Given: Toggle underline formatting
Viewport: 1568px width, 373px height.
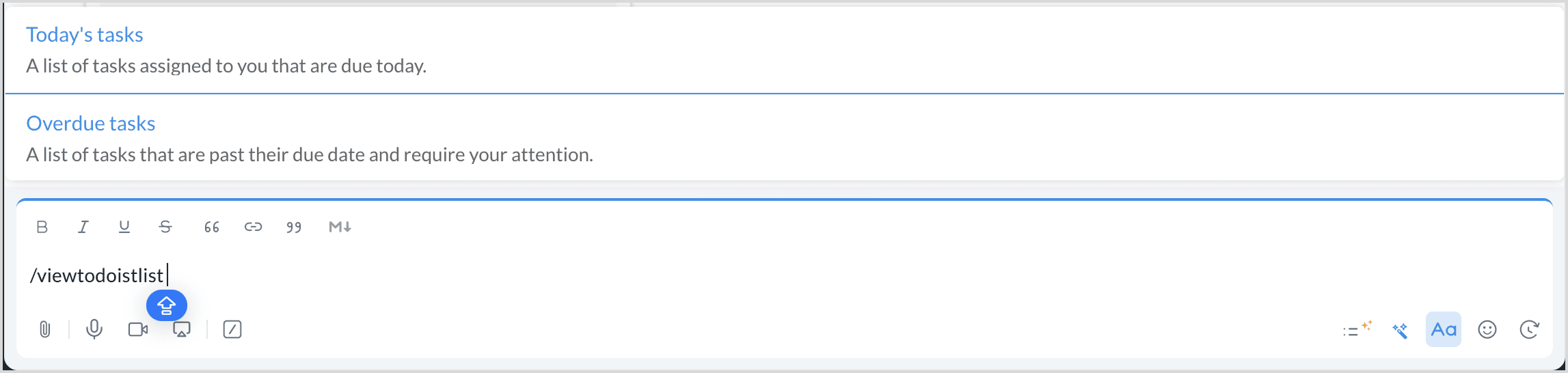Looking at the screenshot, I should tap(124, 227).
